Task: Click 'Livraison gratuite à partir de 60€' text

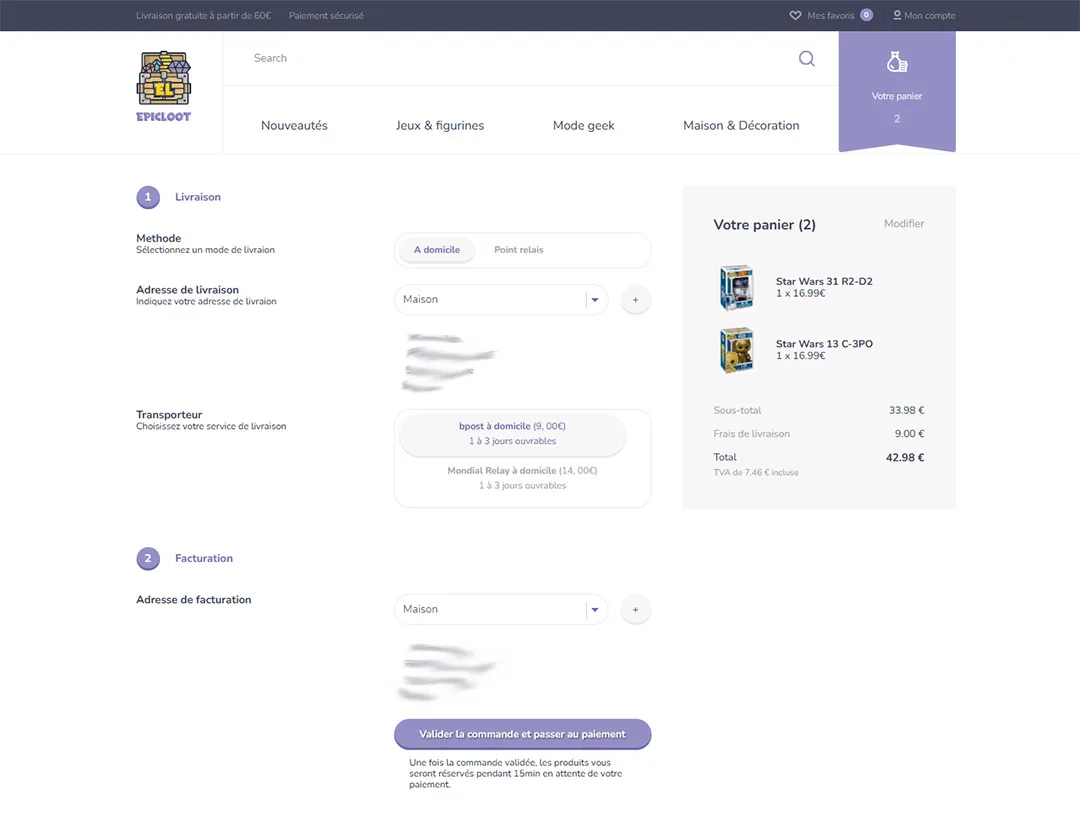Action: (203, 15)
